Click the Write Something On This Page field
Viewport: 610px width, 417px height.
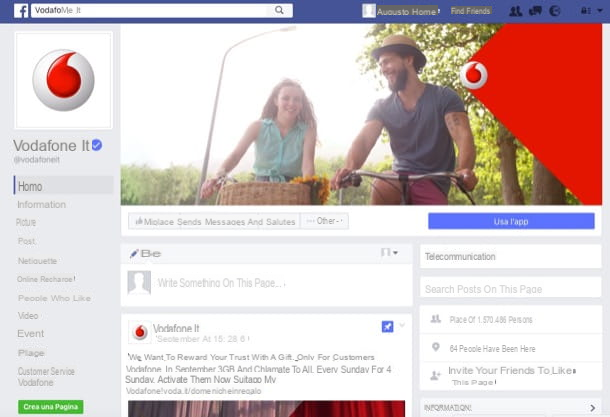221,283
